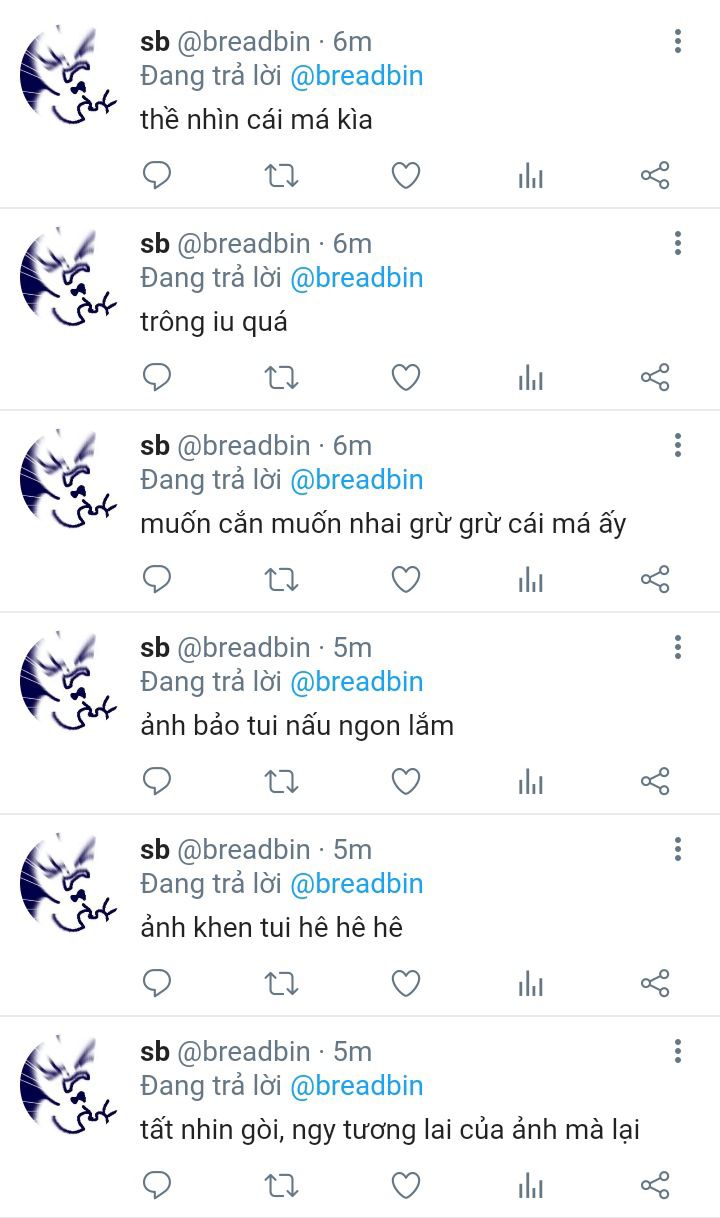Retweet the "trông iu quá" tweet
This screenshot has height=1218, width=720.
[x=281, y=378]
